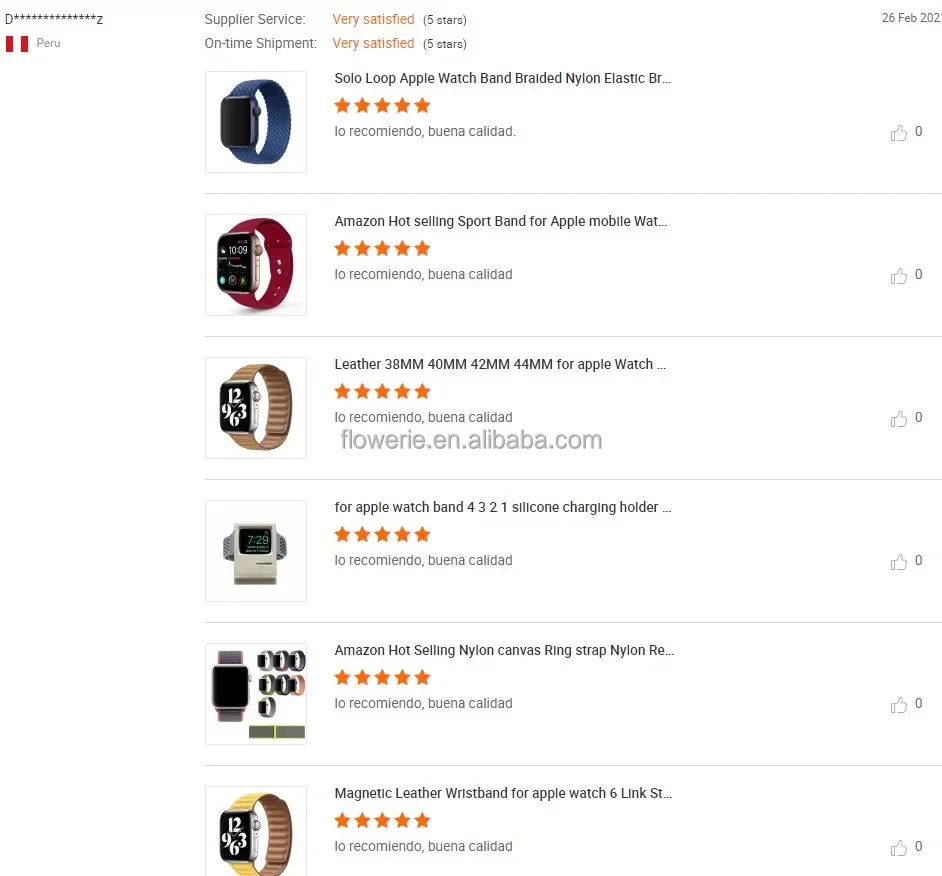Screen dimensions: 942x876
Task: Like the Magnetic Leather Wristband review
Action: pyautogui.click(x=899, y=848)
